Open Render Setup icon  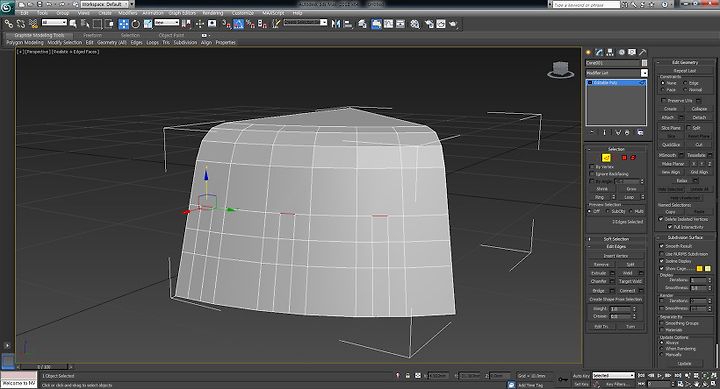(429, 24)
